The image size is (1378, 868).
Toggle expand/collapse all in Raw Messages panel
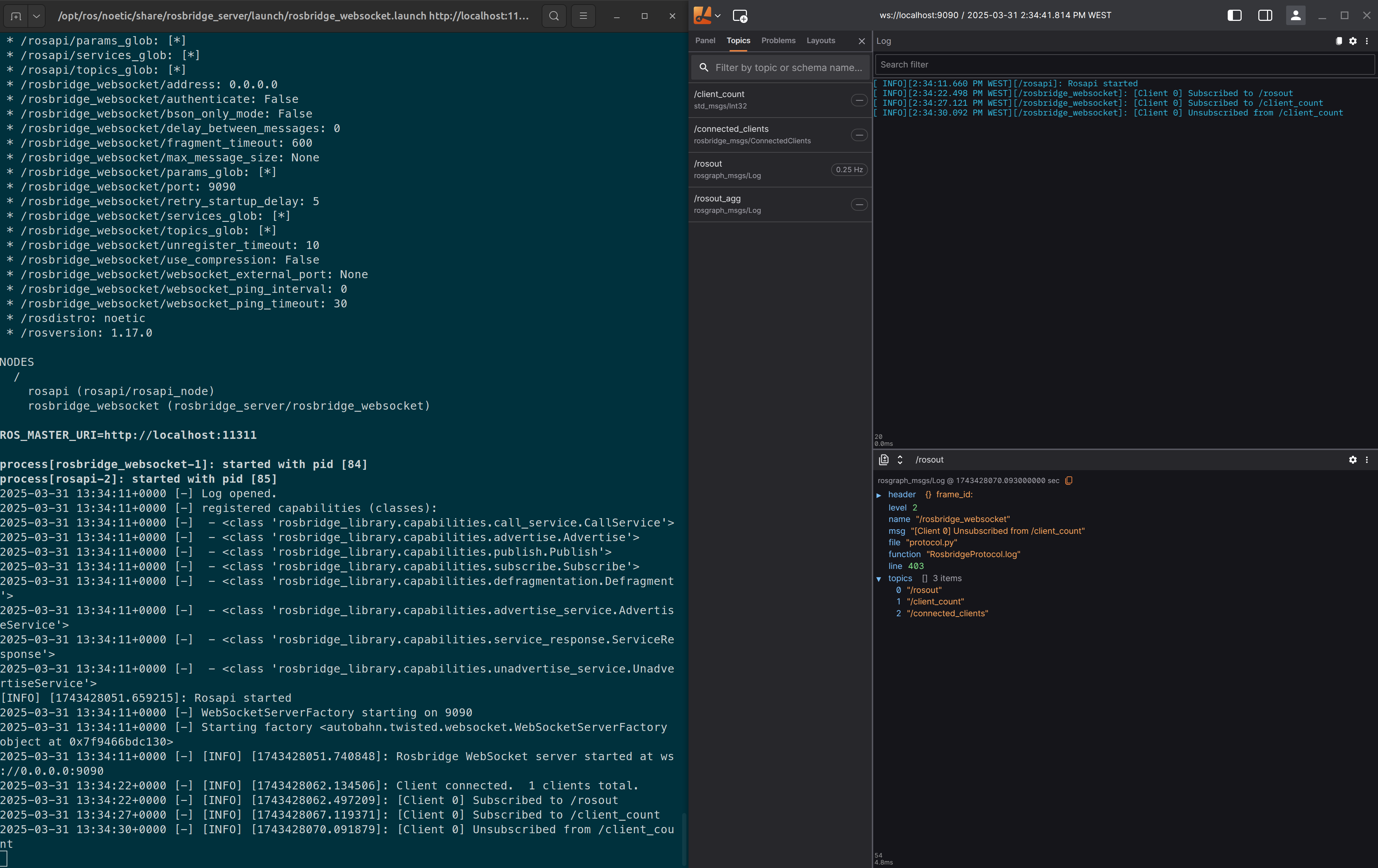[900, 459]
